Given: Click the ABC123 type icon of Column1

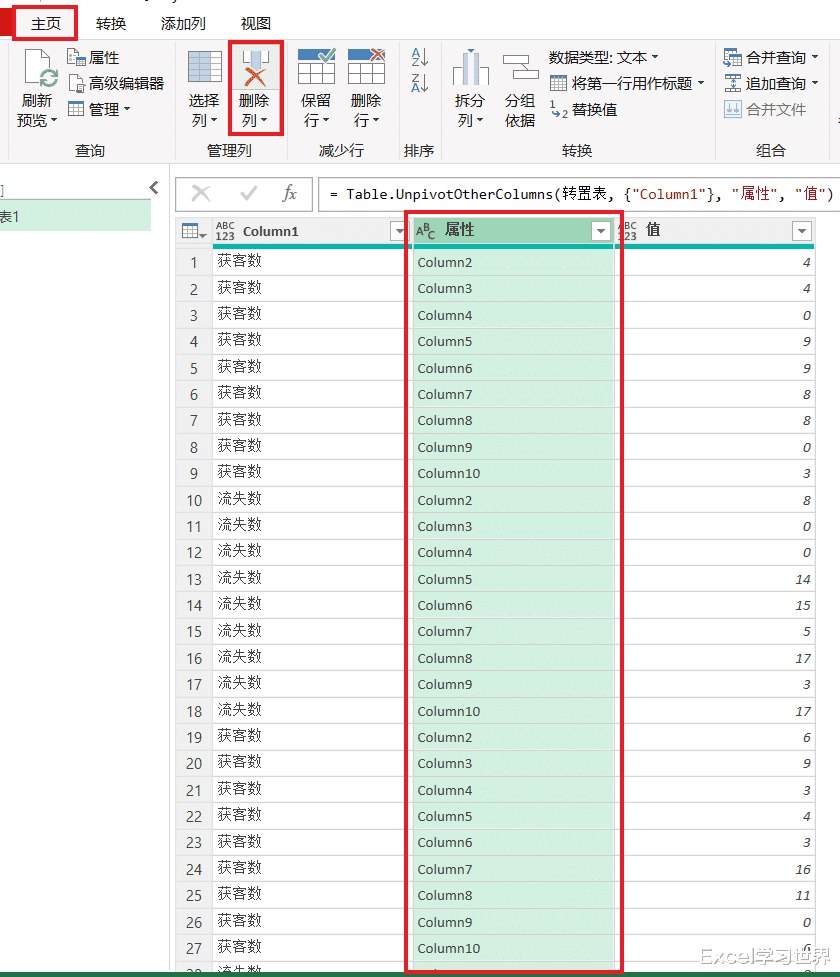Looking at the screenshot, I should (x=225, y=231).
